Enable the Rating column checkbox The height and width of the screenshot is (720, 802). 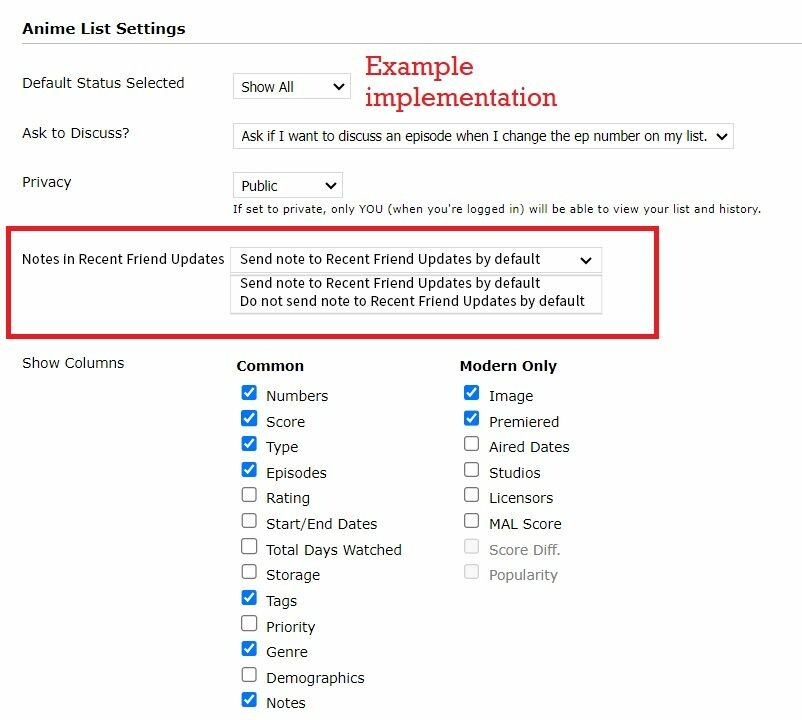coord(249,495)
